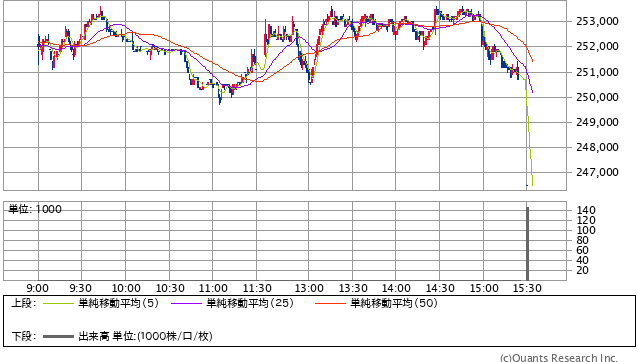Click the 下段: legend heading
Image resolution: width=638 pixels, height=362 pixels.
24,336
